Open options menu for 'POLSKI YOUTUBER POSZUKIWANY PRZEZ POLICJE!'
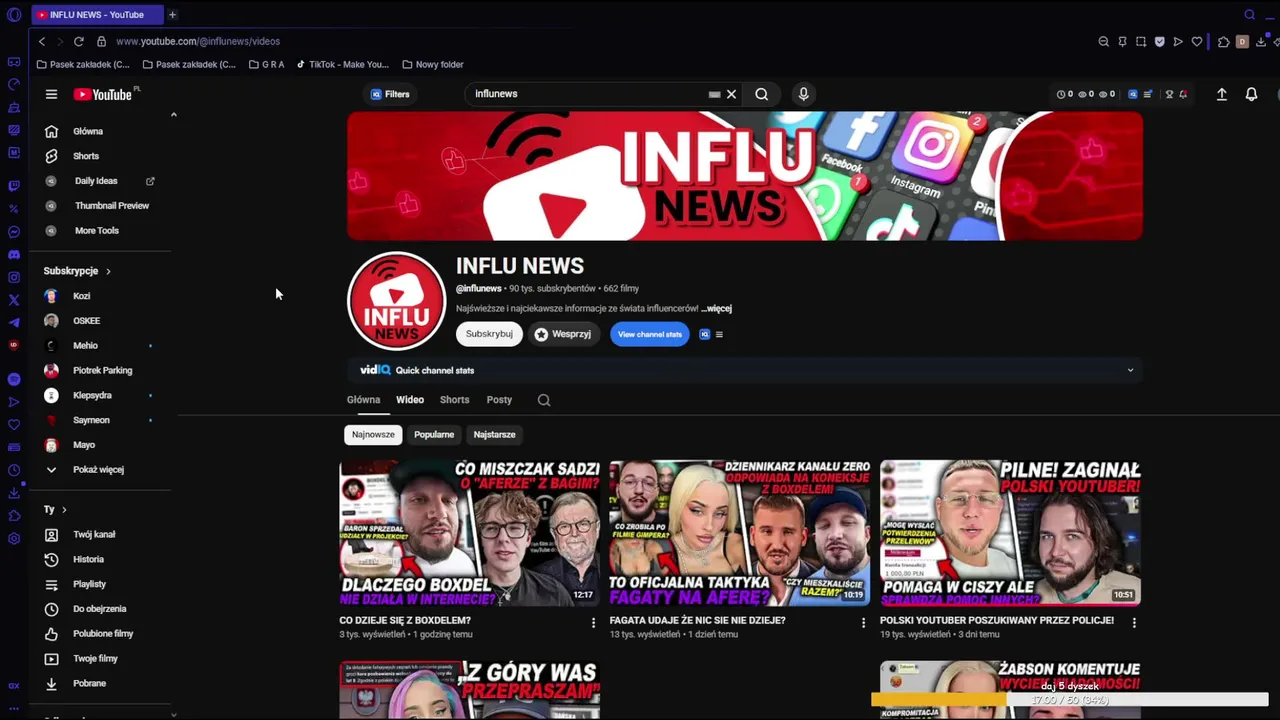Screen dimensions: 1280x720 point(1134,622)
